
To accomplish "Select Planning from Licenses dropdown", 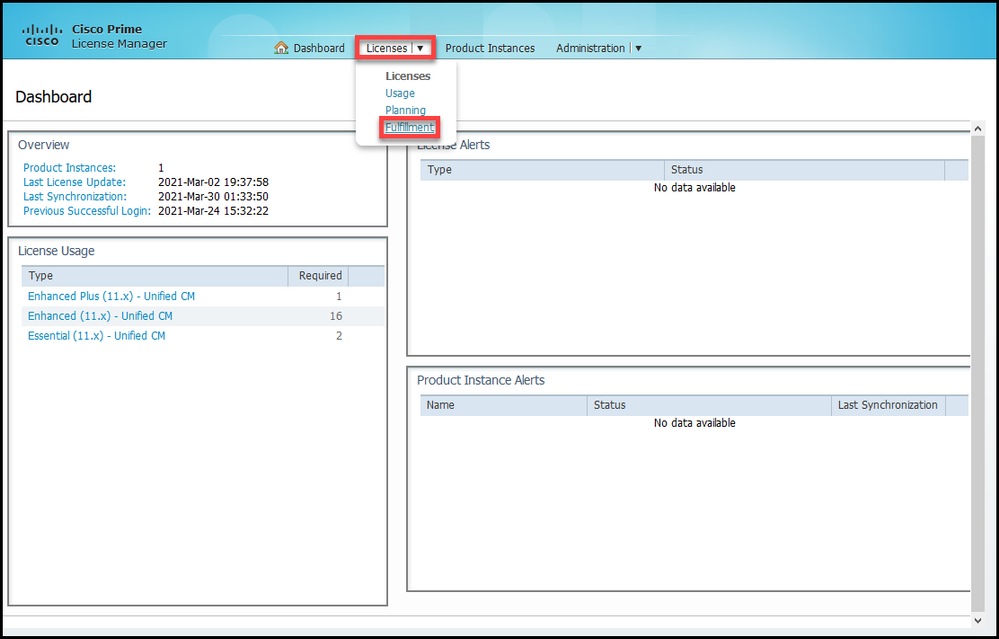I will pos(405,110).
